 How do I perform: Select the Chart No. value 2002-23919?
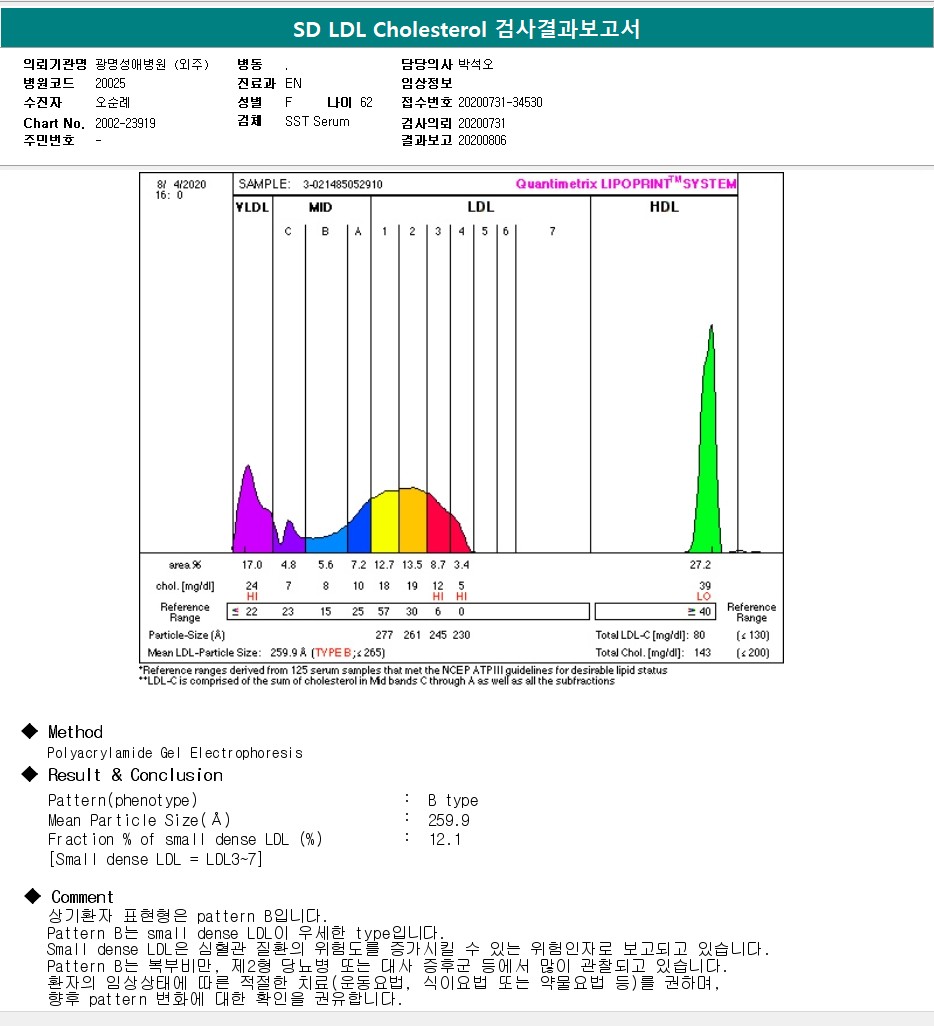click(125, 123)
